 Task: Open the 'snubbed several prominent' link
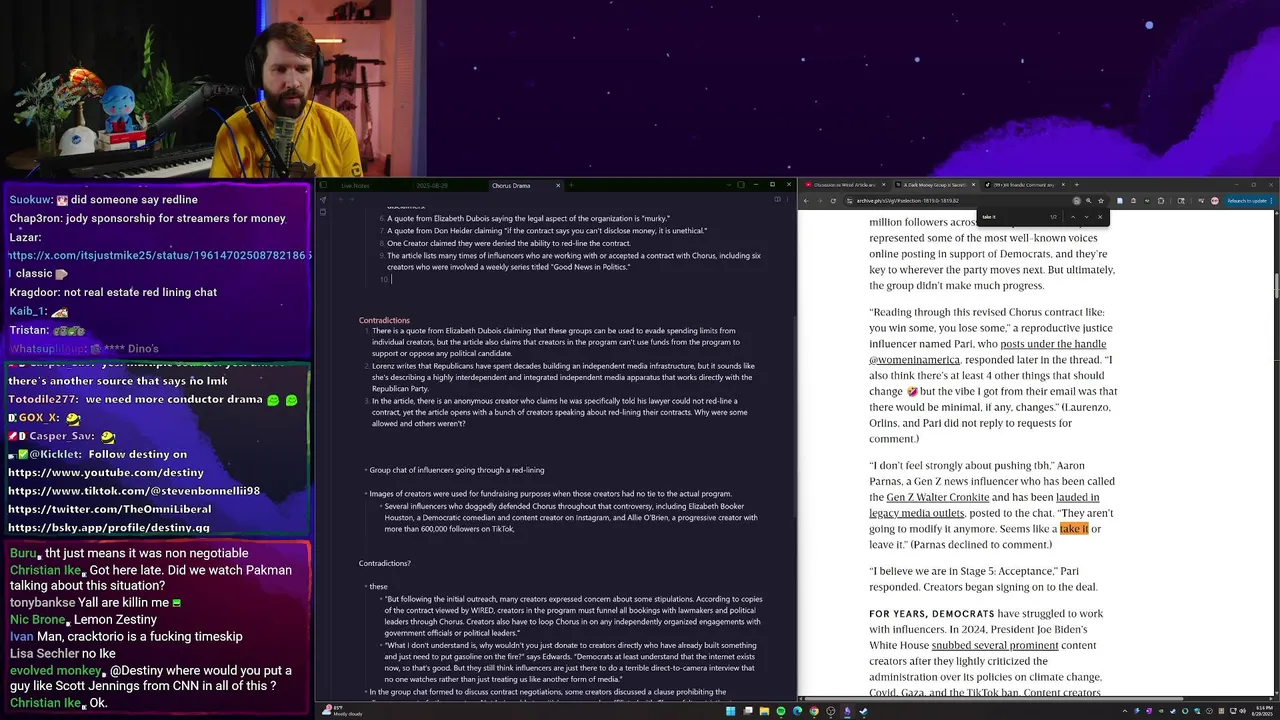pos(995,645)
